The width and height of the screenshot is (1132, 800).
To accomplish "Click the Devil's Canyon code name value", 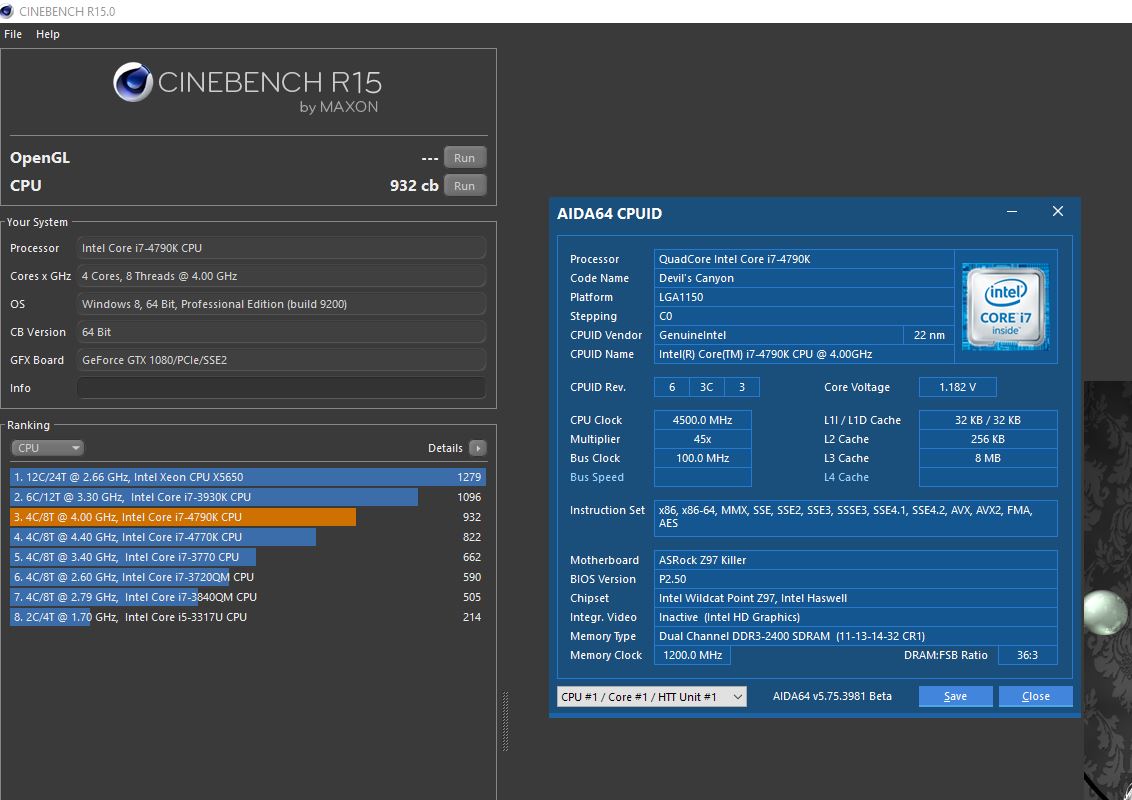I will [804, 278].
